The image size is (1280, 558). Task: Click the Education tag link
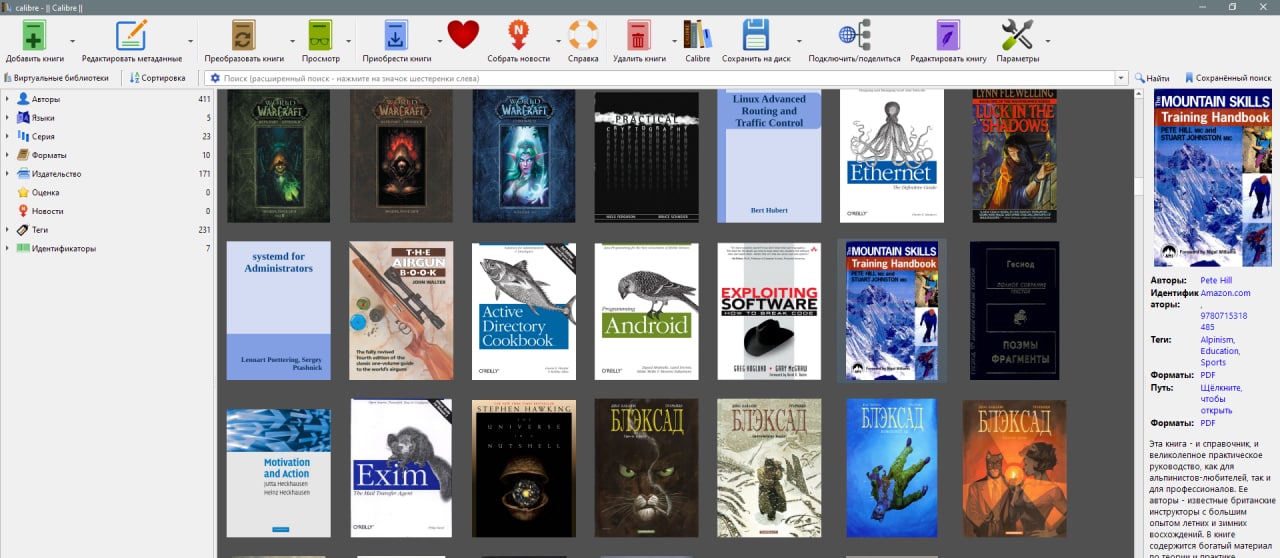pyautogui.click(x=1220, y=351)
